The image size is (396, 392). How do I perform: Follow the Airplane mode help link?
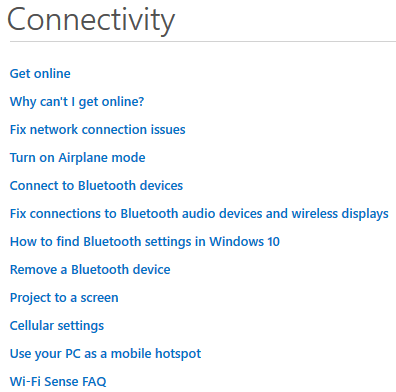[78, 158]
